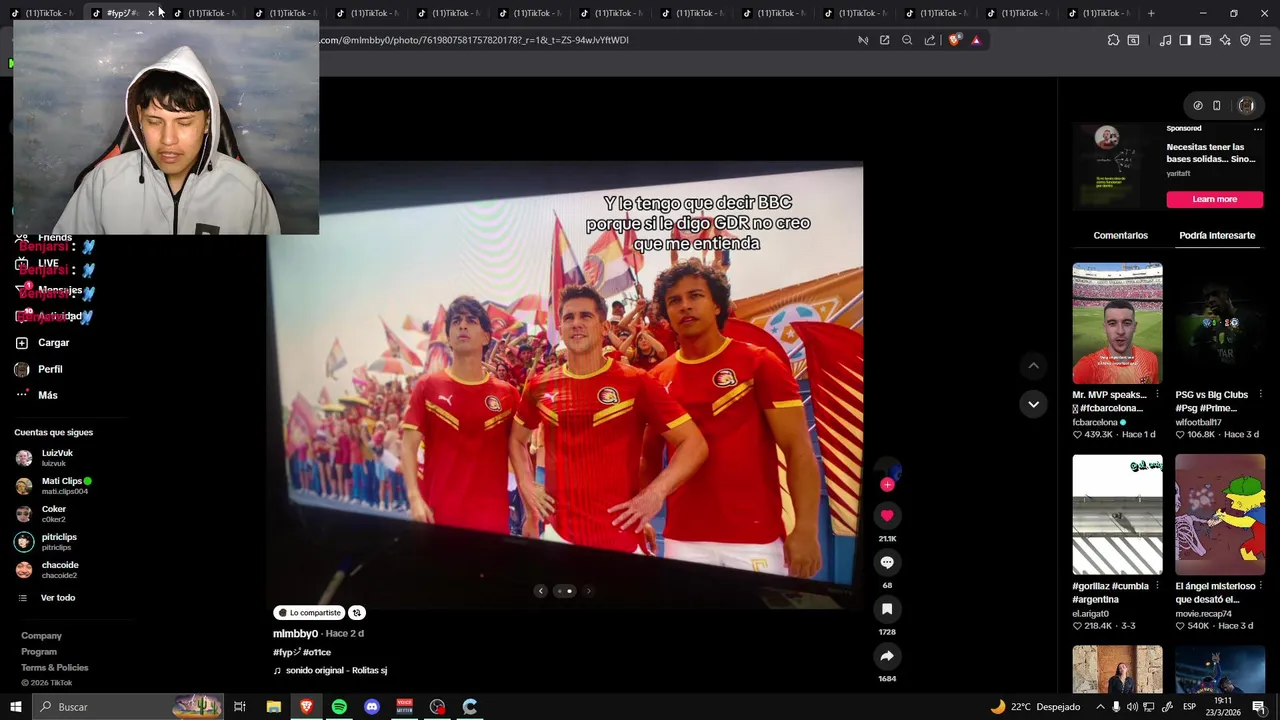The width and height of the screenshot is (1280, 720).
Task: Switch to the Podría interesarte tab
Action: tap(1217, 235)
